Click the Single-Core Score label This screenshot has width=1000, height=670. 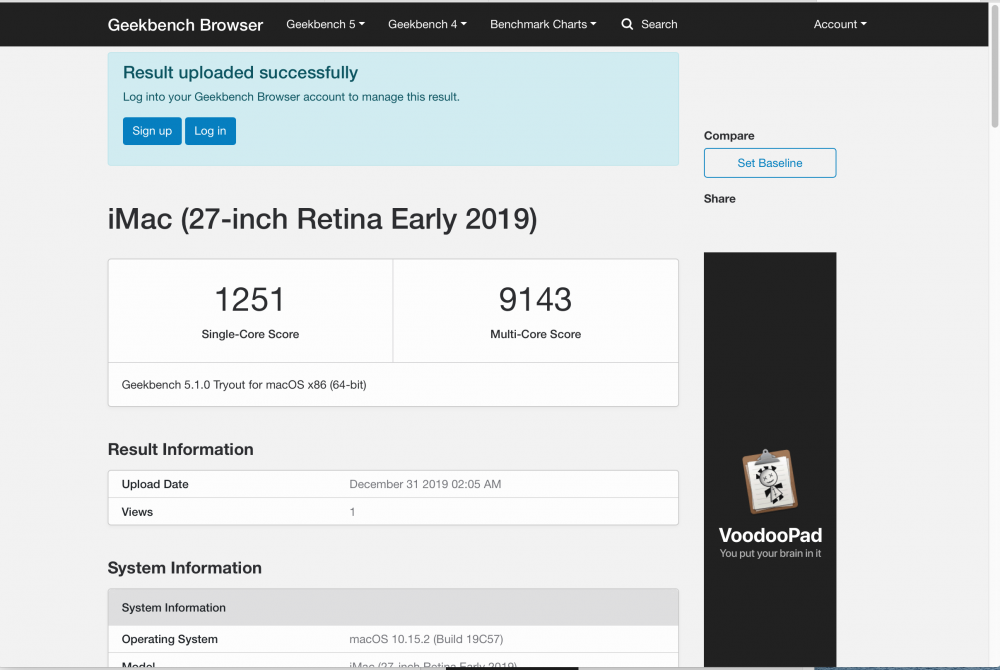tap(250, 334)
